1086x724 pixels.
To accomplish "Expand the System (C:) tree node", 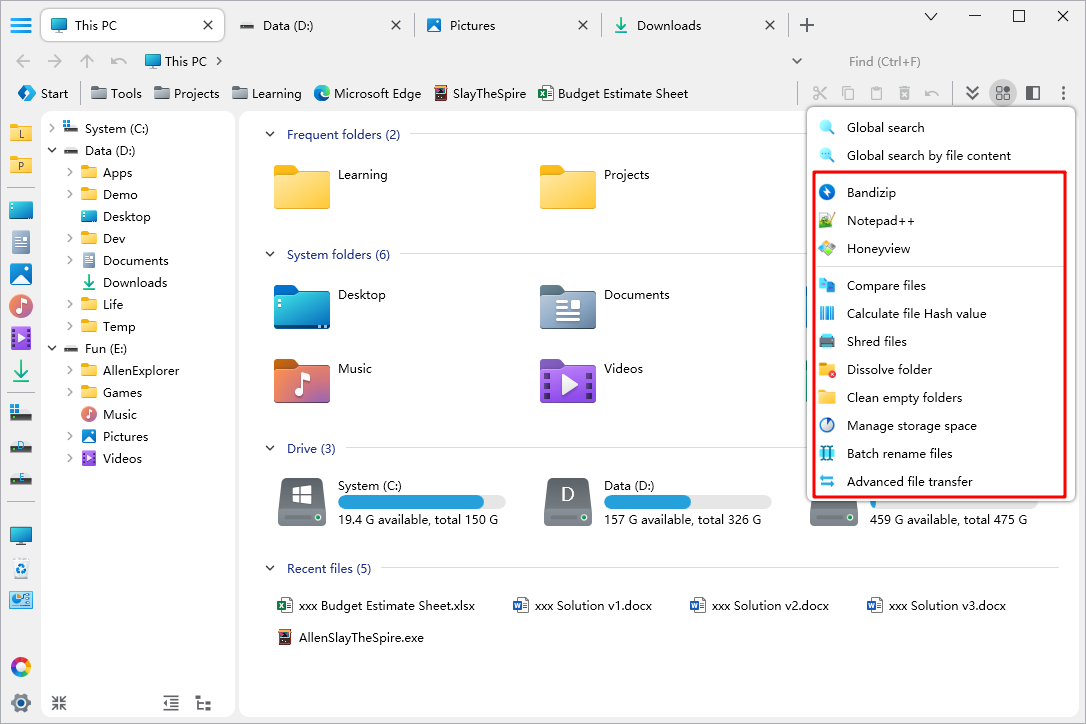I will (x=52, y=128).
